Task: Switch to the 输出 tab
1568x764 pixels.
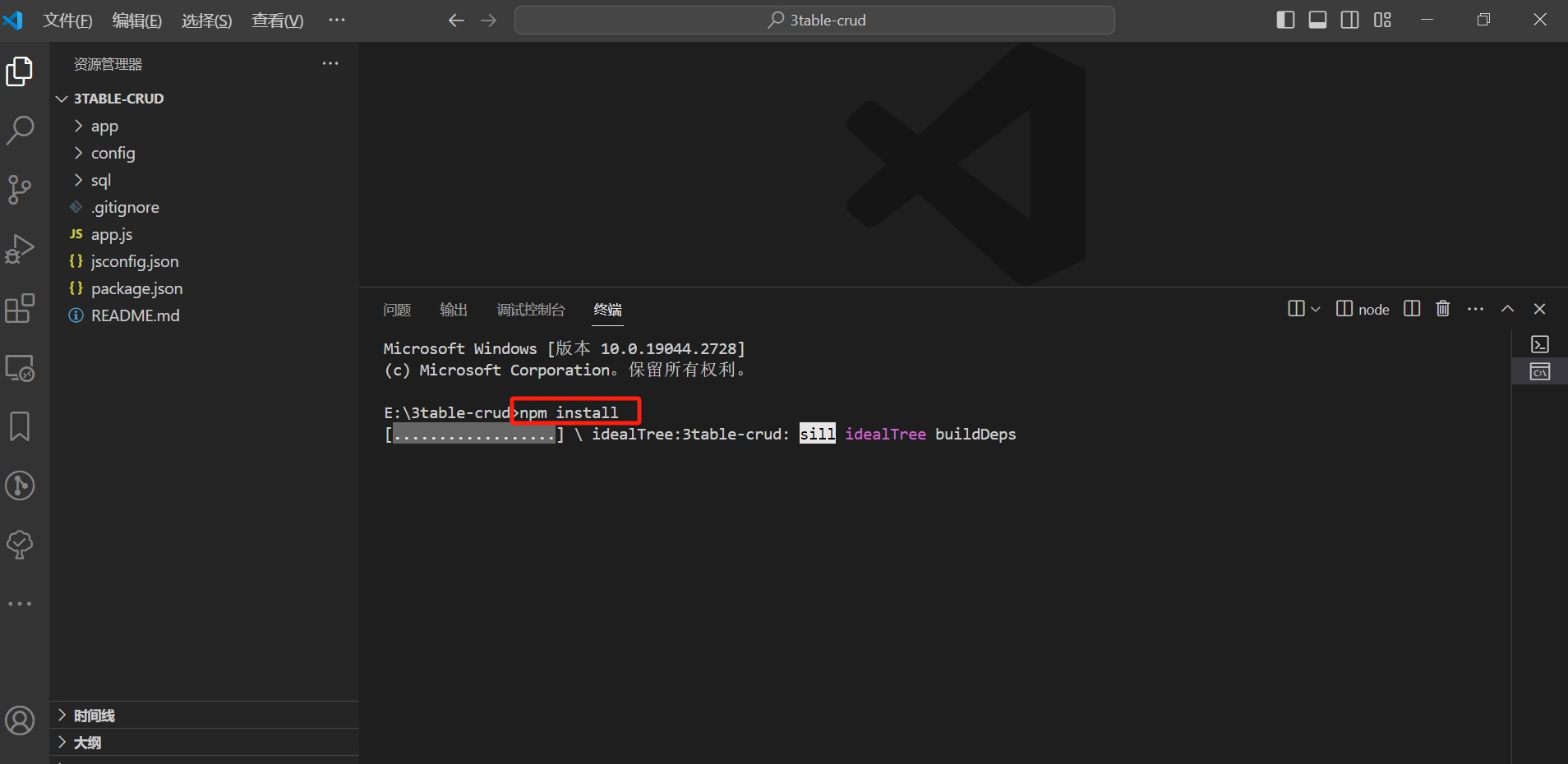Action: tap(453, 310)
